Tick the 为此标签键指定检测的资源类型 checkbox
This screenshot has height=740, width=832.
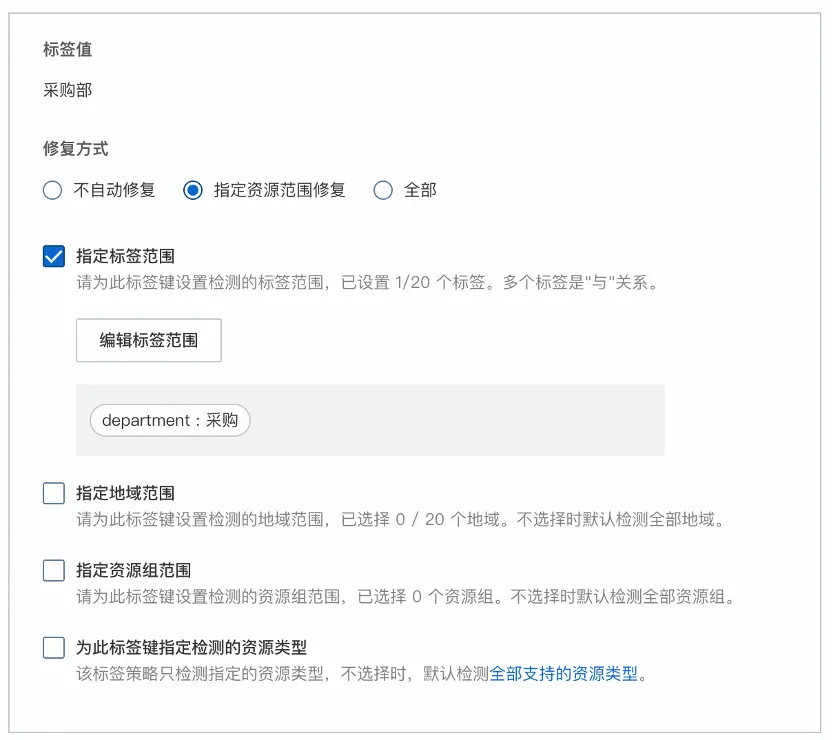54,648
